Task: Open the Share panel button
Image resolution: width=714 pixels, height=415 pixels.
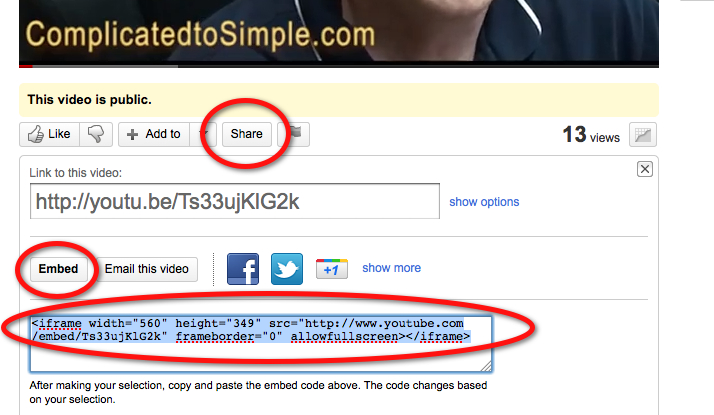Action: click(x=246, y=134)
